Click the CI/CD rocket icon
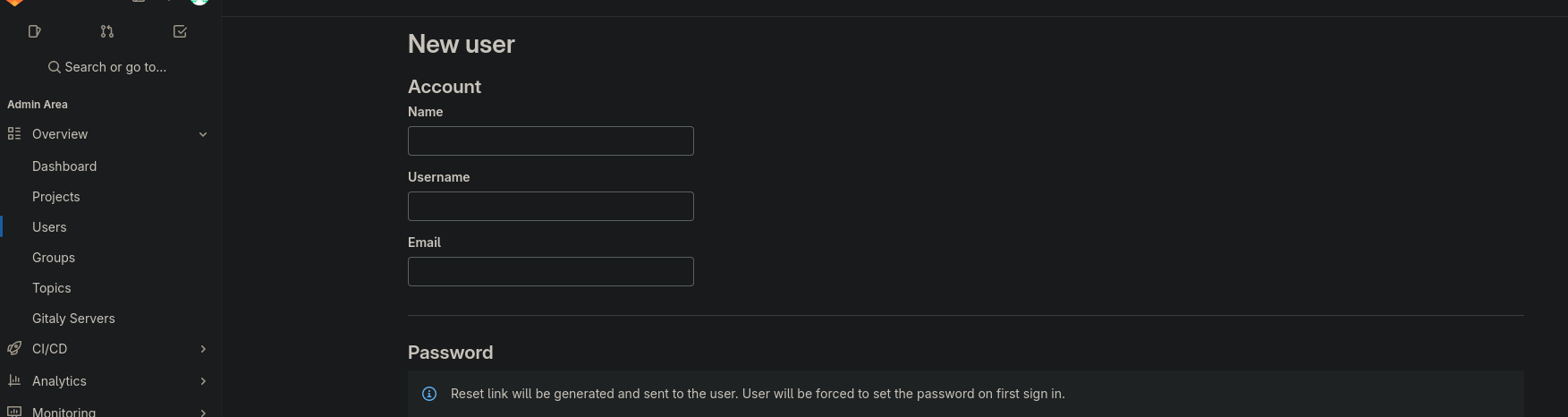The image size is (1568, 417). pyautogui.click(x=14, y=349)
